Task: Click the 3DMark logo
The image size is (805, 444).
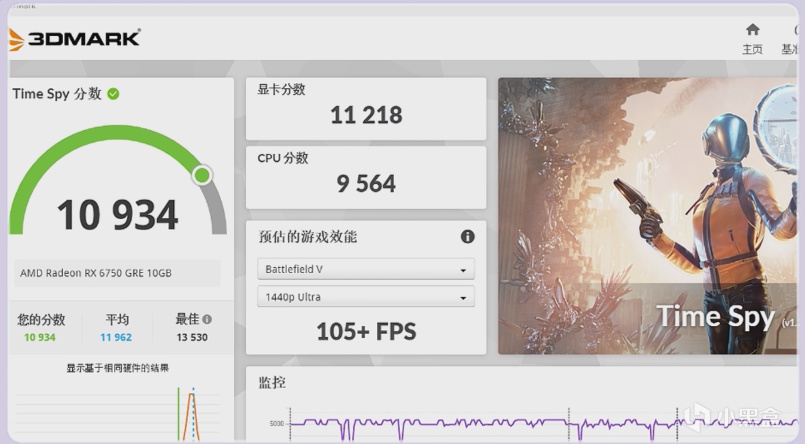Action: click(74, 39)
